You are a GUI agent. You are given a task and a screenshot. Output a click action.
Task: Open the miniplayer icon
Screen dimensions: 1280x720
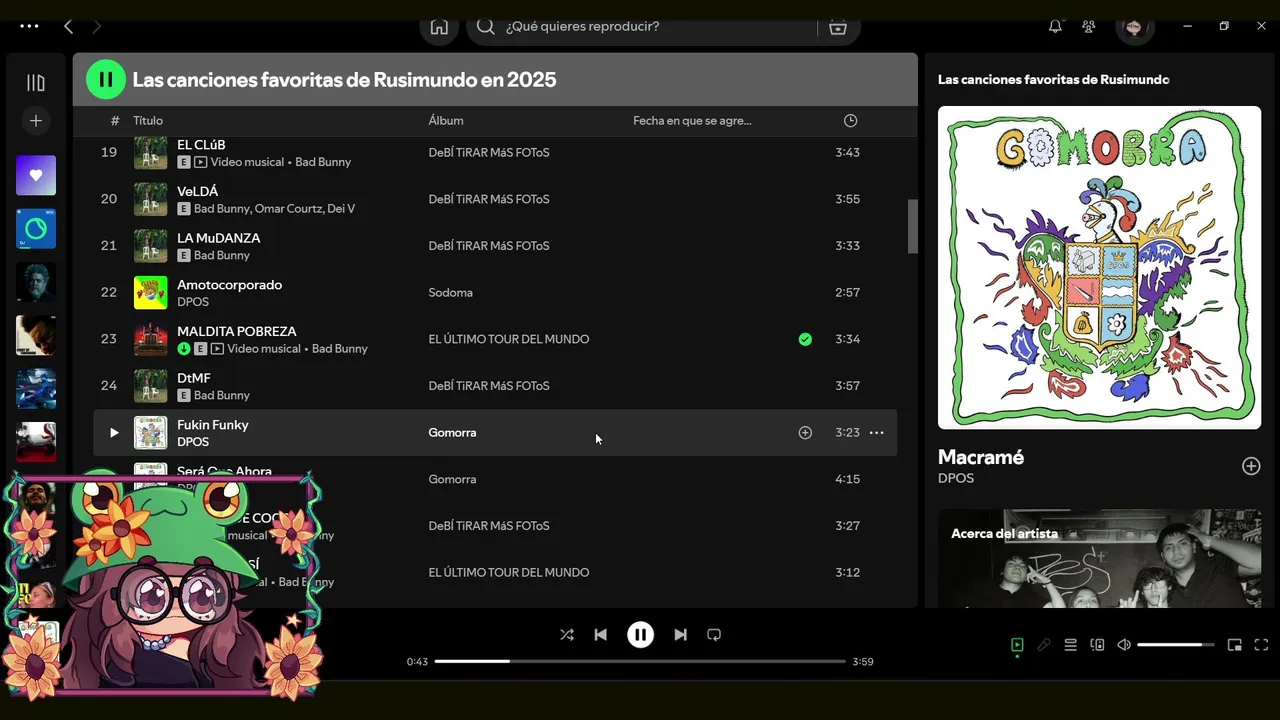[1235, 645]
